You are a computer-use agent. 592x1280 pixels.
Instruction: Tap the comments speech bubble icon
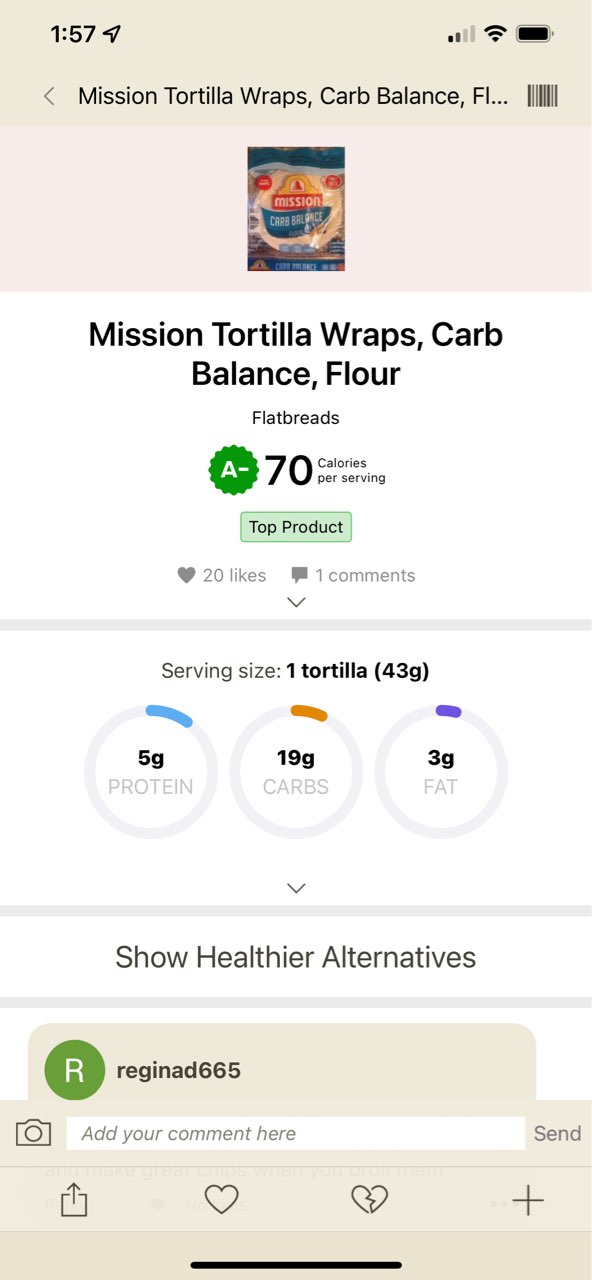click(300, 574)
